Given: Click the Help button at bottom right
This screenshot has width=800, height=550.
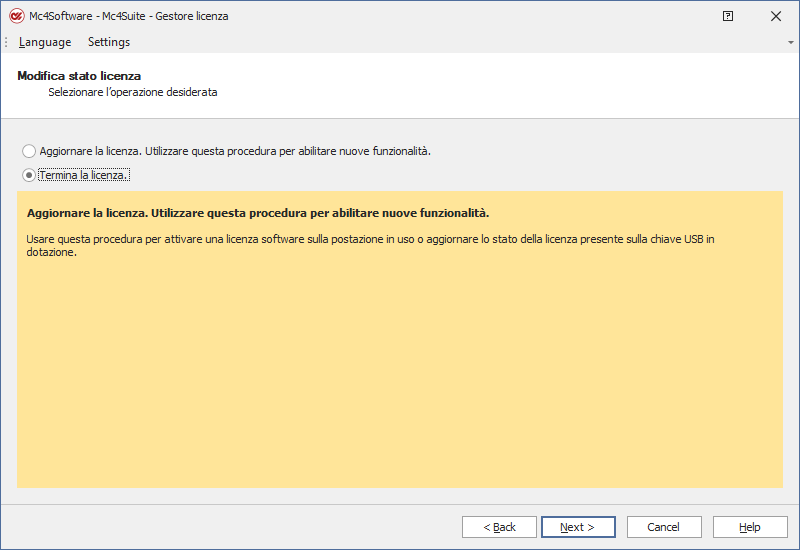Looking at the screenshot, I should (749, 527).
